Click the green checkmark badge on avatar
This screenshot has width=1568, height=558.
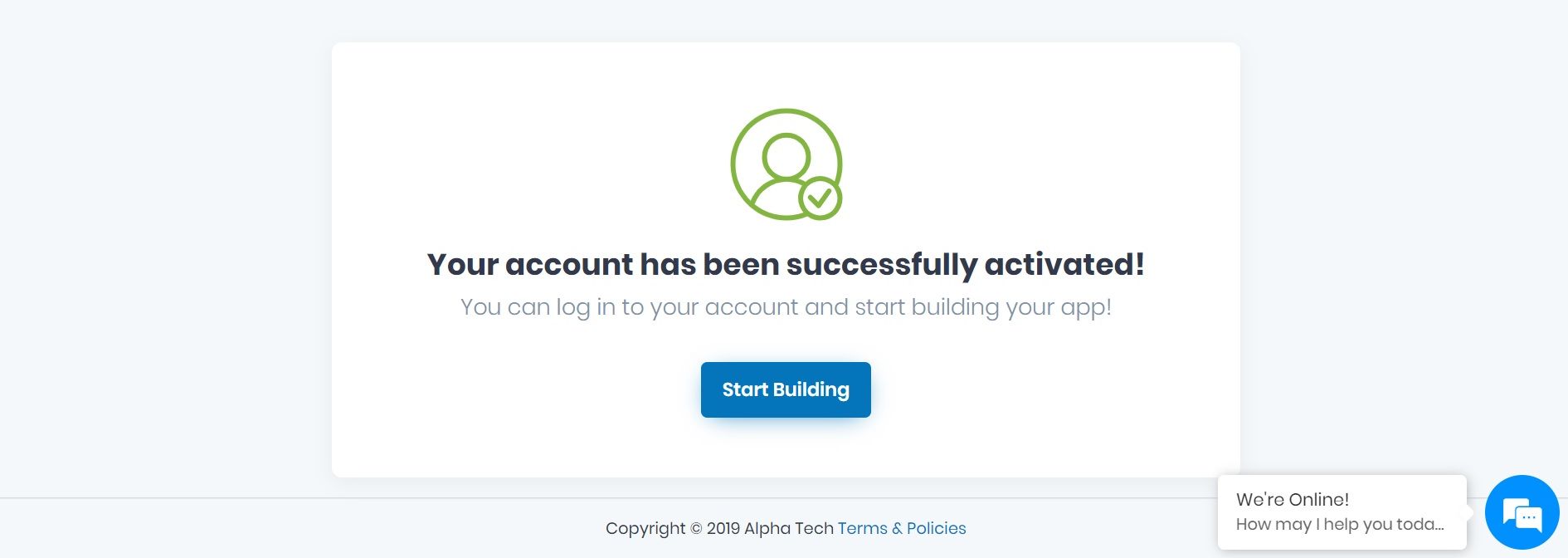coord(820,198)
